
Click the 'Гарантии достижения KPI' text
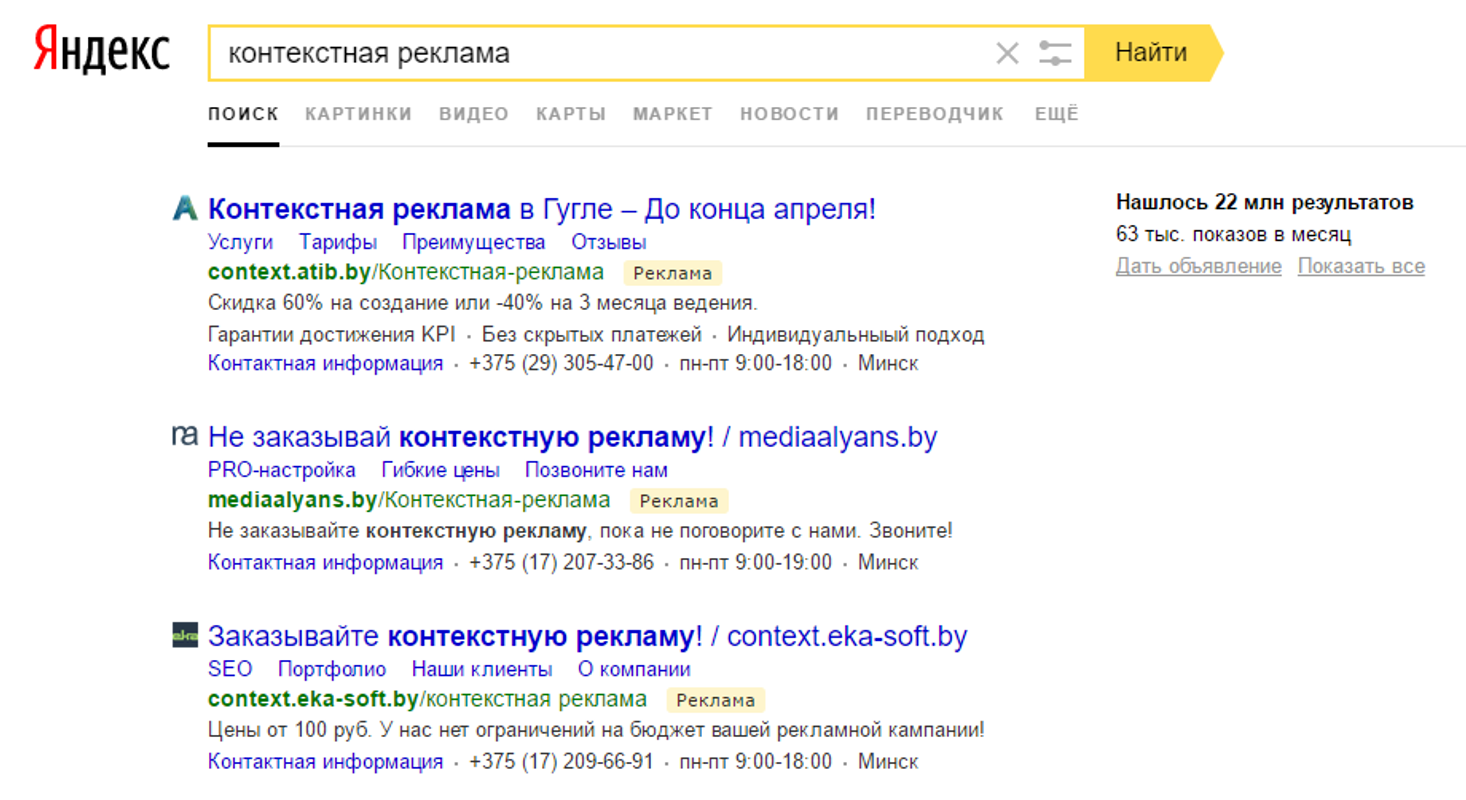pos(334,334)
